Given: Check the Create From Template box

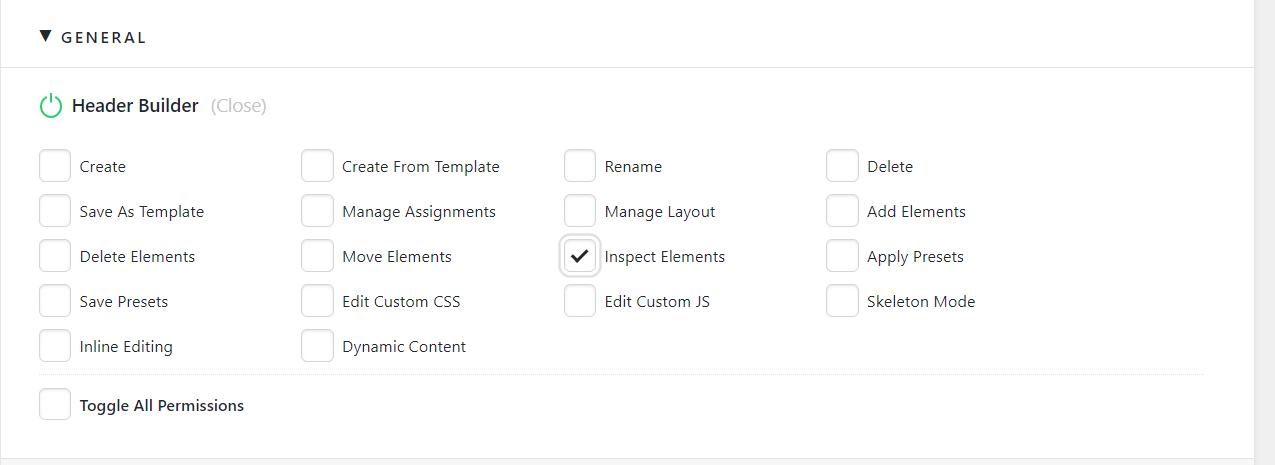Looking at the screenshot, I should [x=317, y=166].
